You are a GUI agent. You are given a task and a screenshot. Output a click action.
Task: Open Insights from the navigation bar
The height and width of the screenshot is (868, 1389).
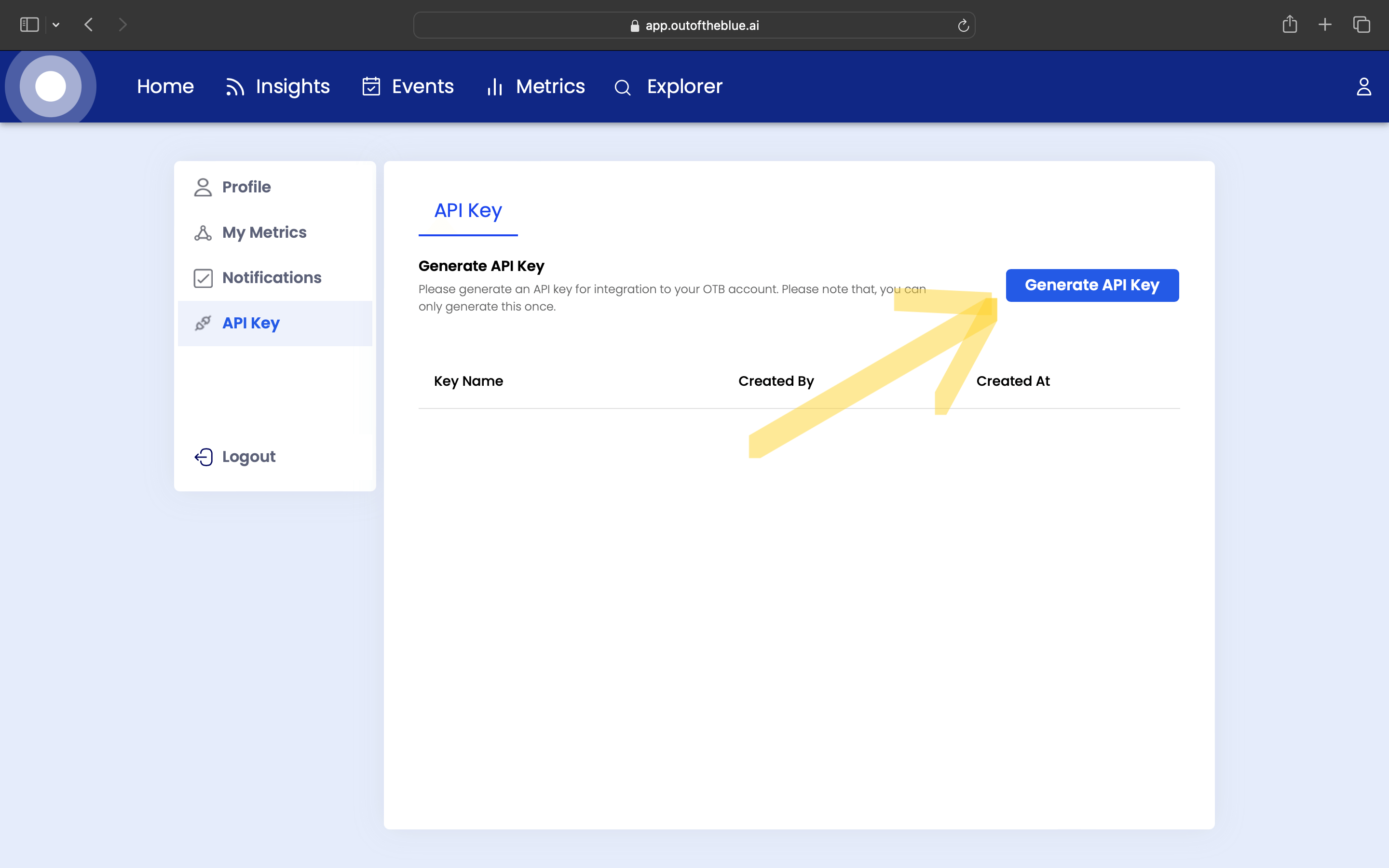pyautogui.click(x=278, y=87)
